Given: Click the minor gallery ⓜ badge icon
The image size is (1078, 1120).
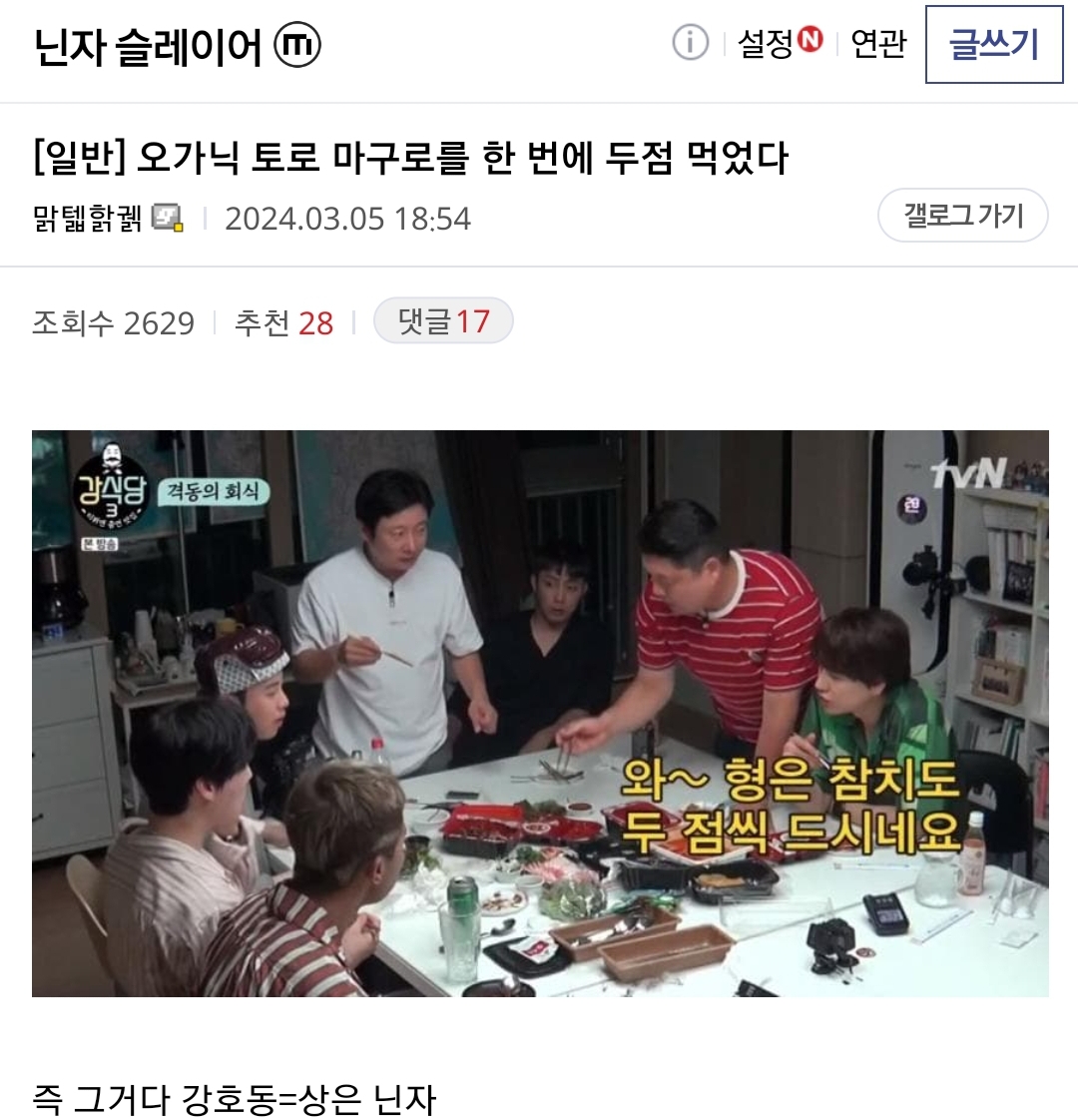Looking at the screenshot, I should pyautogui.click(x=297, y=45).
